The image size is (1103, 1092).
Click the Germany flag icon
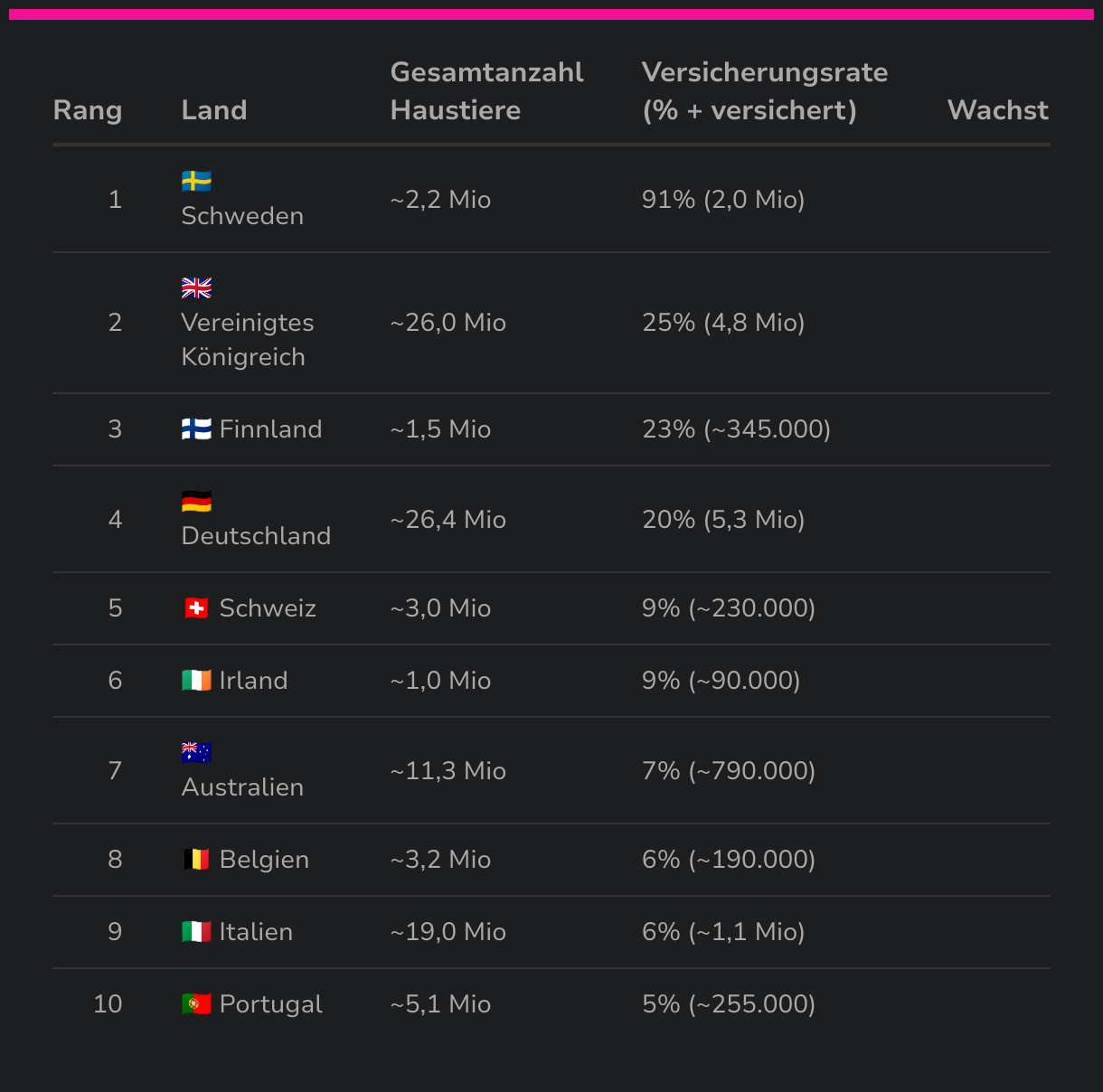[196, 502]
